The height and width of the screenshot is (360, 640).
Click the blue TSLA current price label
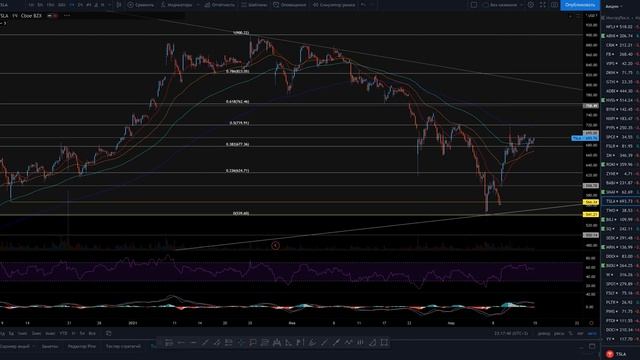pos(584,138)
